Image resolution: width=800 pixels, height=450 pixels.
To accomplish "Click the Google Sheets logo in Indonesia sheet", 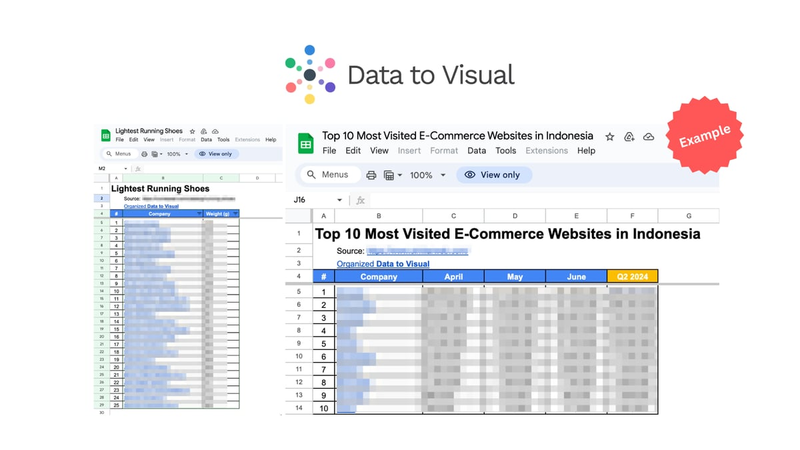I will 306,143.
